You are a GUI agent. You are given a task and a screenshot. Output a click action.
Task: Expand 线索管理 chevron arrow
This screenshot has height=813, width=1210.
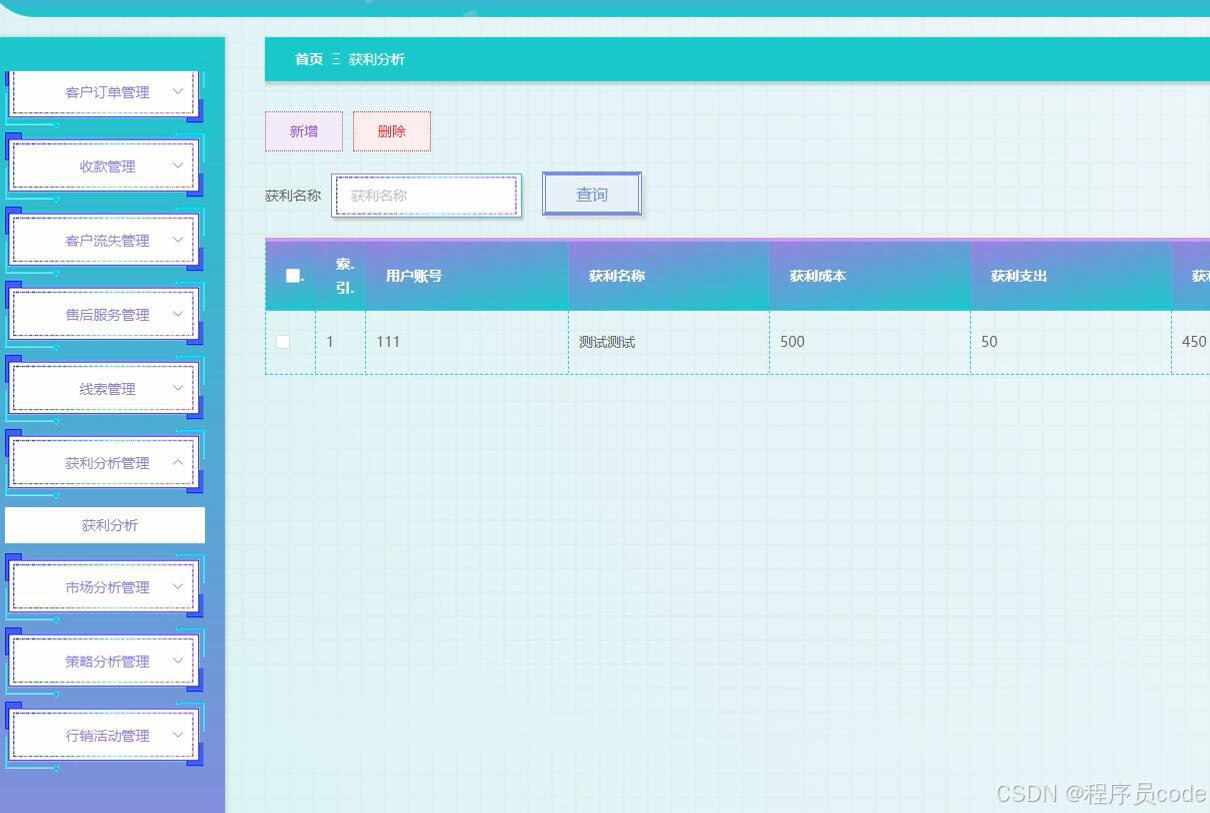tap(178, 388)
